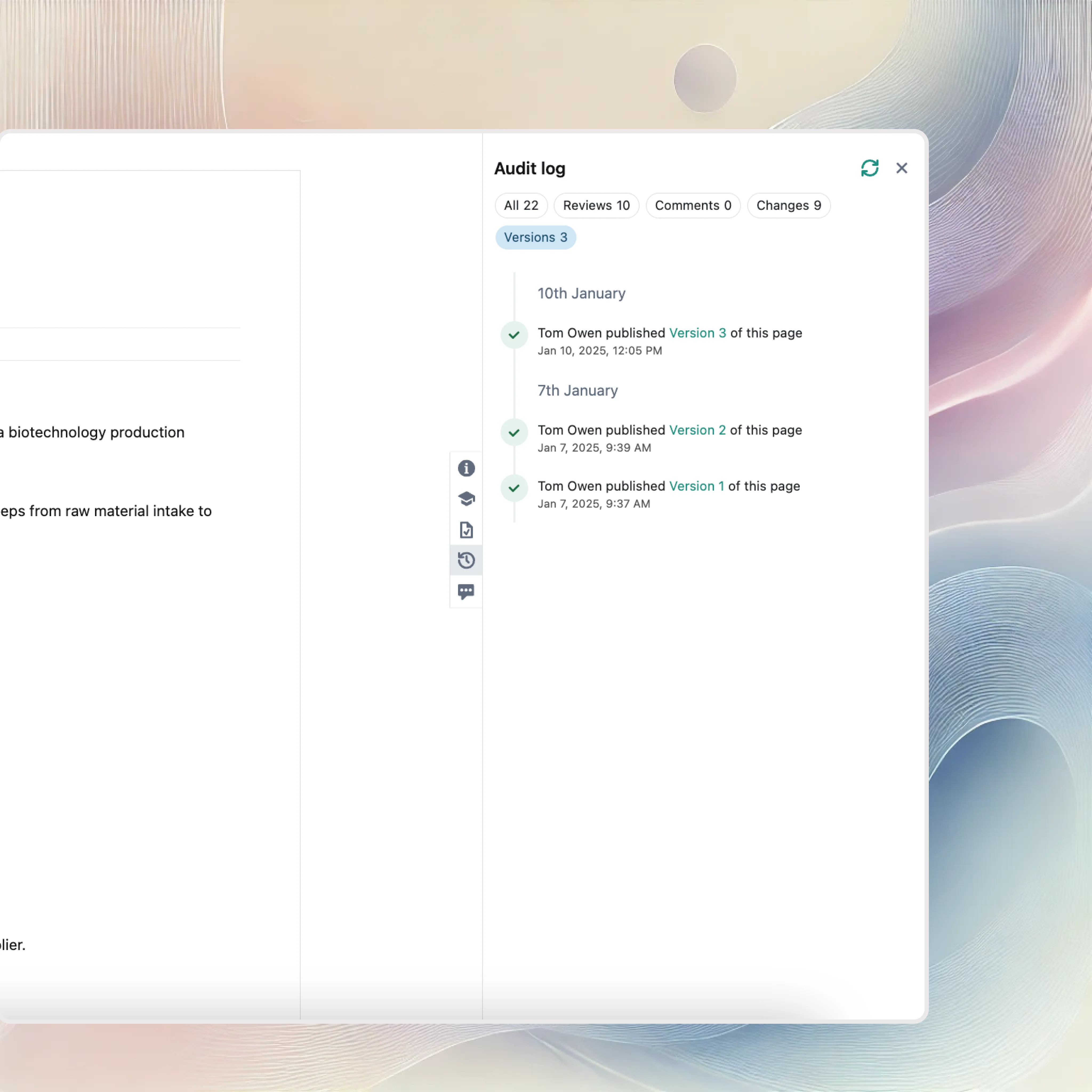Select the audit log history icon
The width and height of the screenshot is (1092, 1092).
(466, 560)
